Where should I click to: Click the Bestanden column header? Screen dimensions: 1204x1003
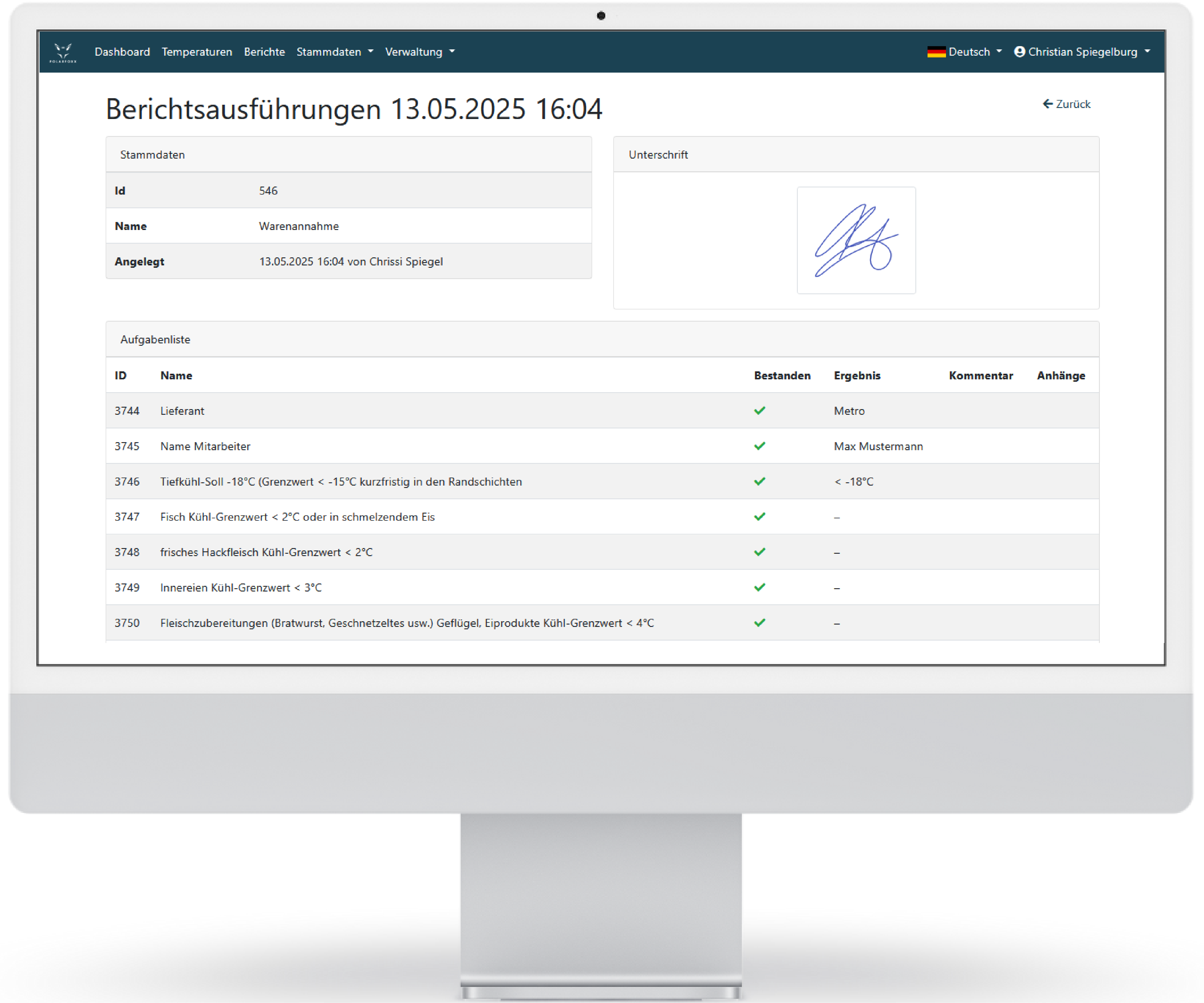coord(782,375)
